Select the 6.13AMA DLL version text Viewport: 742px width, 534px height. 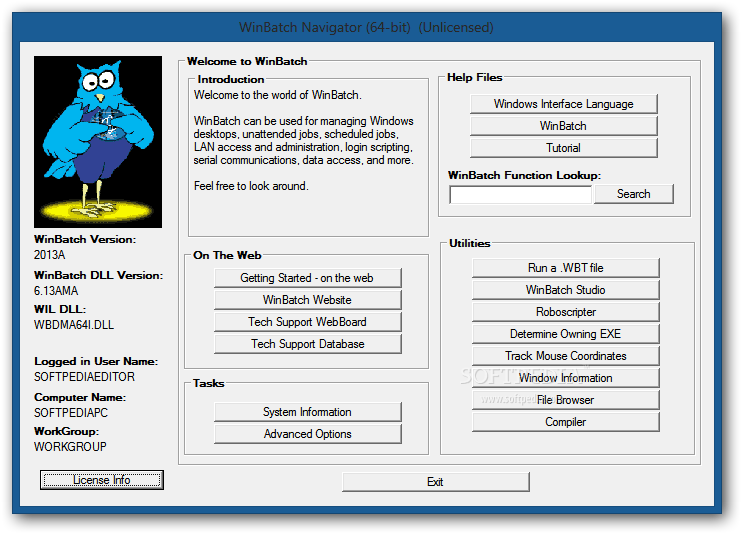pyautogui.click(x=56, y=291)
